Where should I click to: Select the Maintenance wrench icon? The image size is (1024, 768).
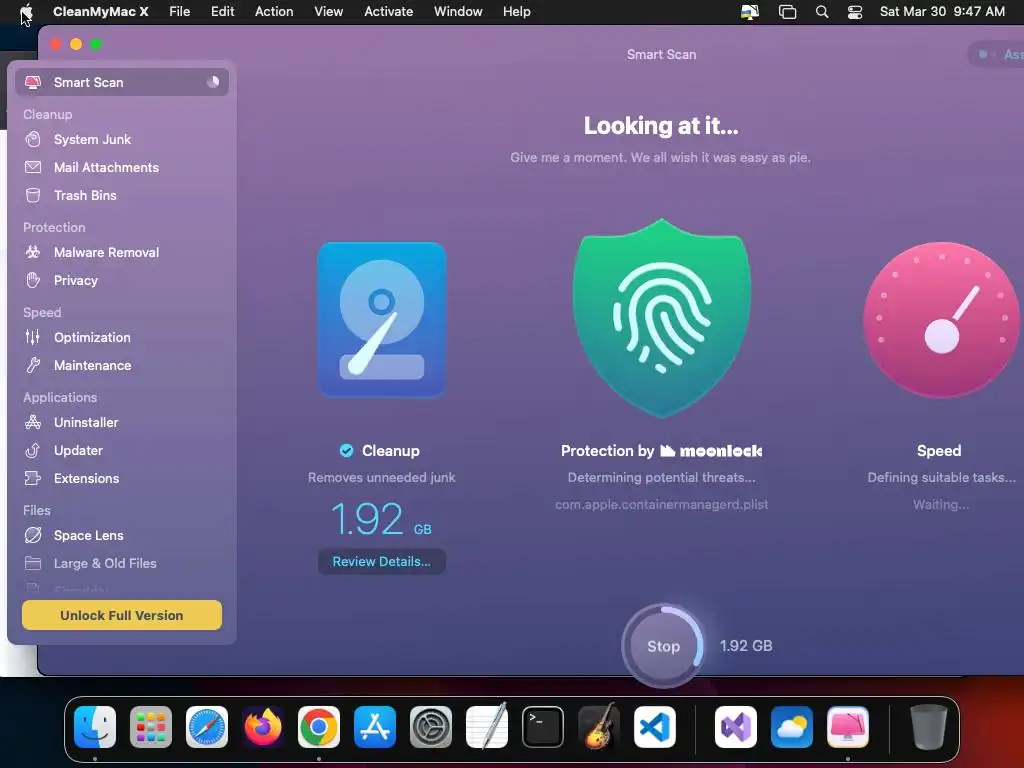click(x=33, y=365)
